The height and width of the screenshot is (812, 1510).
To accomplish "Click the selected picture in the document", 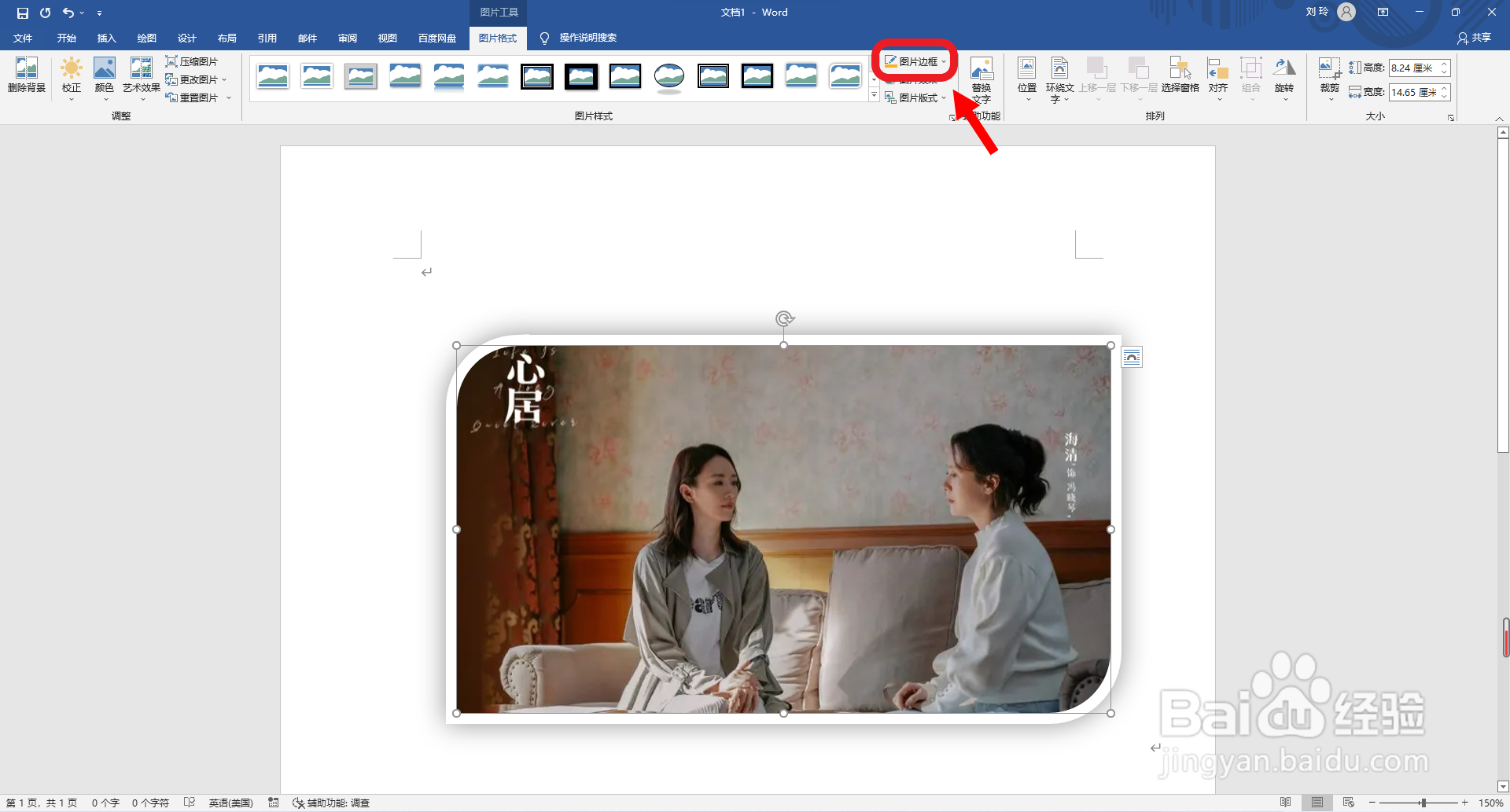I will pyautogui.click(x=783, y=529).
